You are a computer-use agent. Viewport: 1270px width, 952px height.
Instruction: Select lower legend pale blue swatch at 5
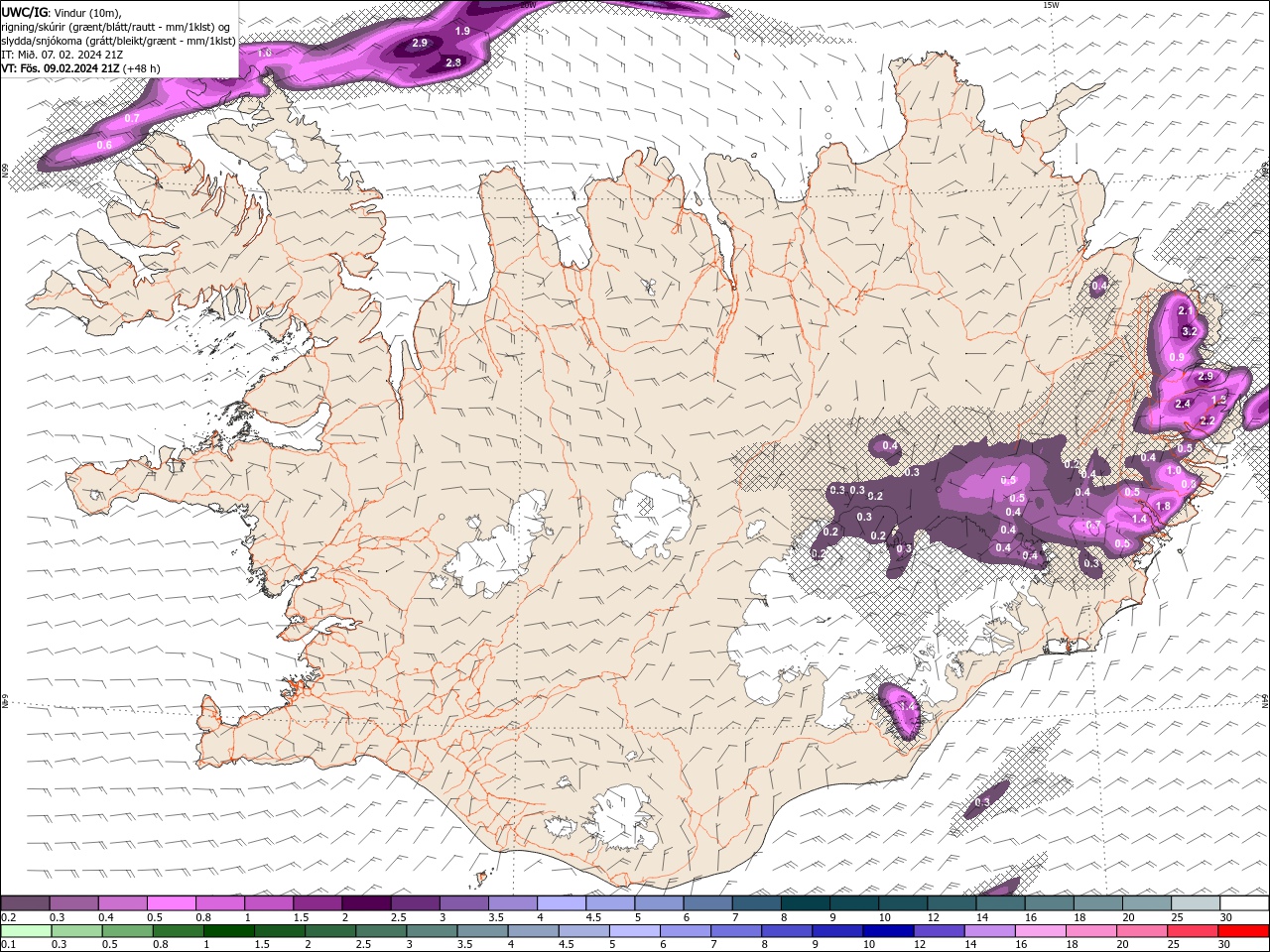pos(634,930)
